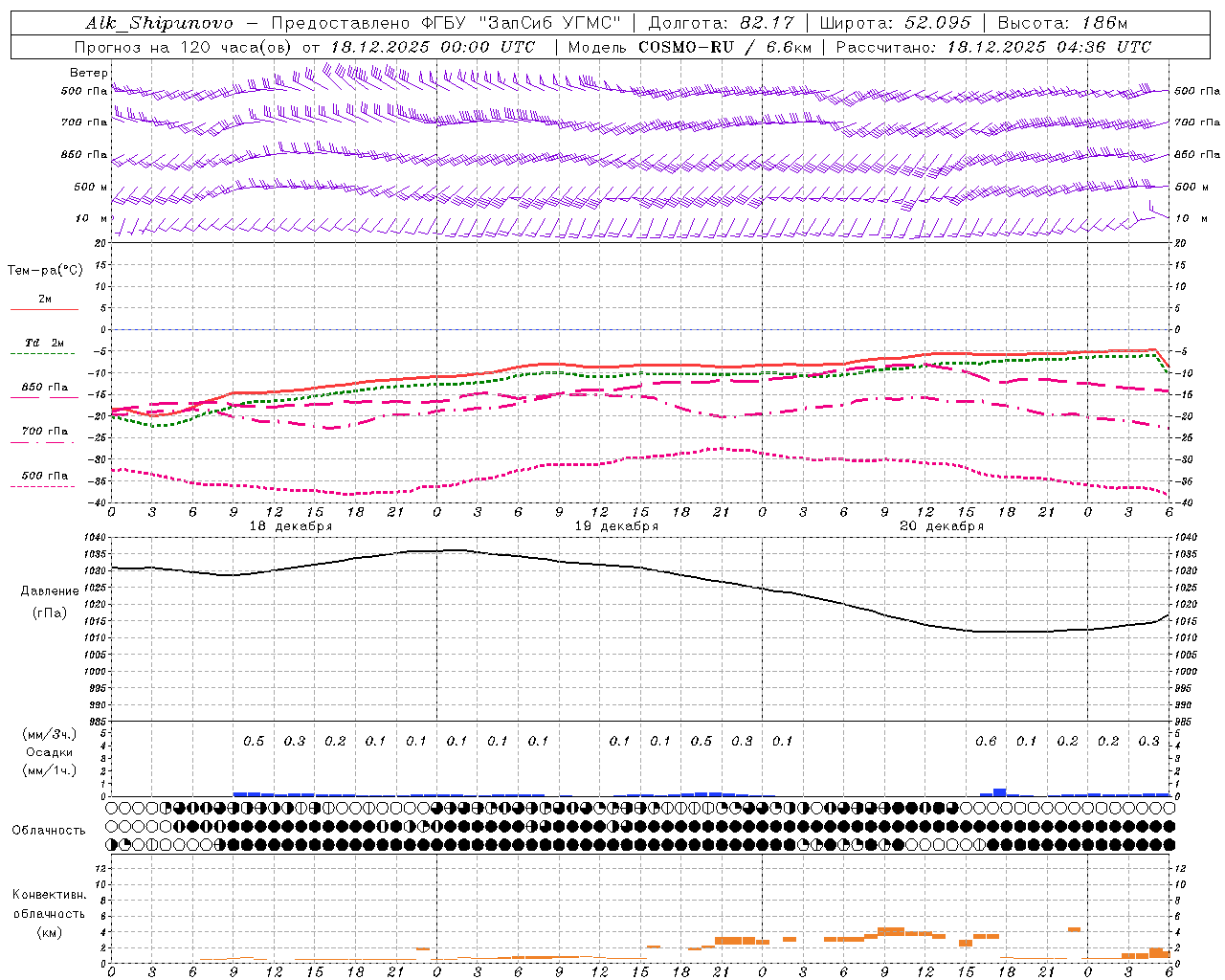Click the '(мм/3ч.)' precipitation unit label
1225x980 pixels.
click(50, 734)
